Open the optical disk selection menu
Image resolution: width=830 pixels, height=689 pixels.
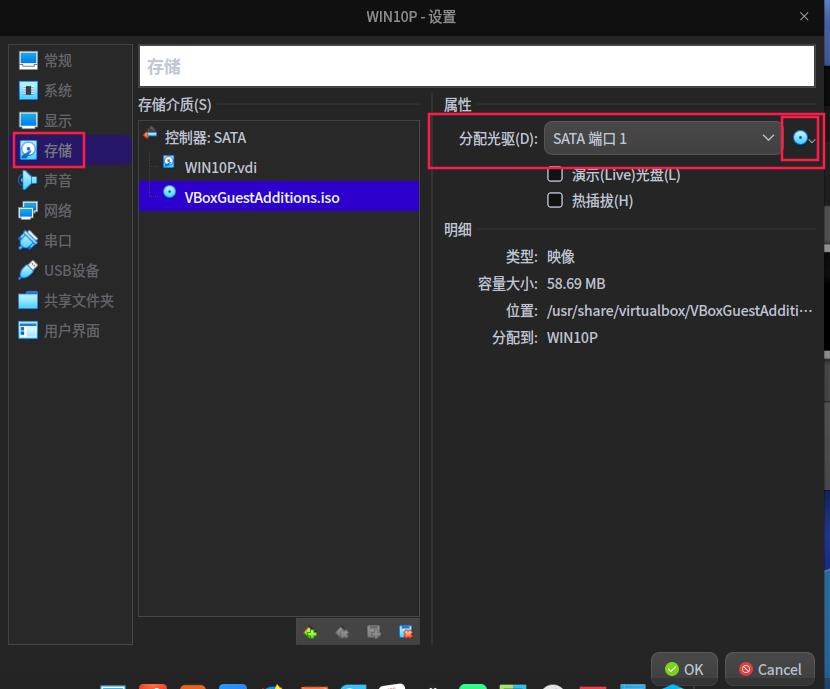pyautogui.click(x=802, y=138)
